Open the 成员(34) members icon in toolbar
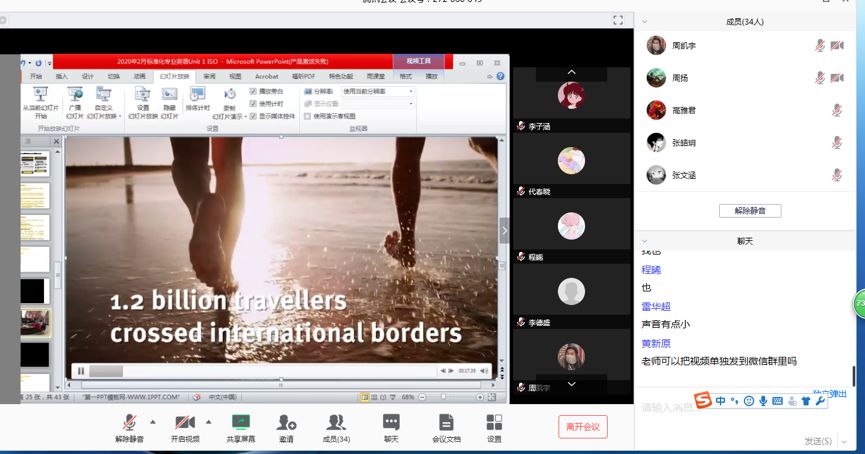 click(x=336, y=422)
